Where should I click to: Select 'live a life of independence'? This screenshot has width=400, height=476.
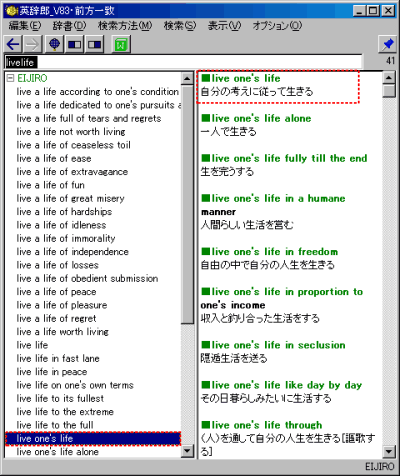72,252
